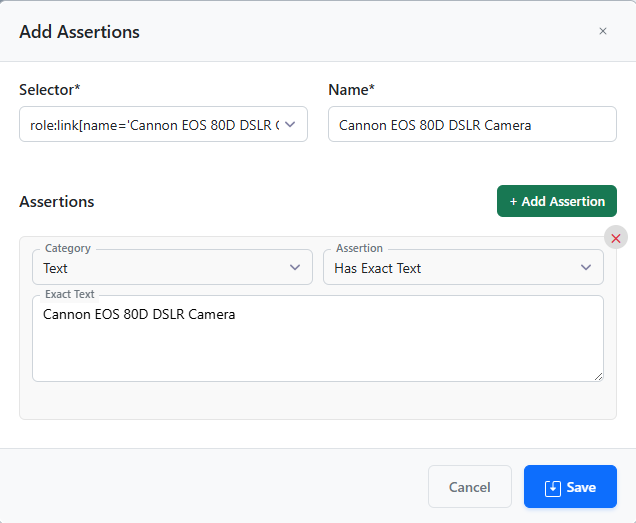Click the chevron arrow in the Category field

pos(295,268)
